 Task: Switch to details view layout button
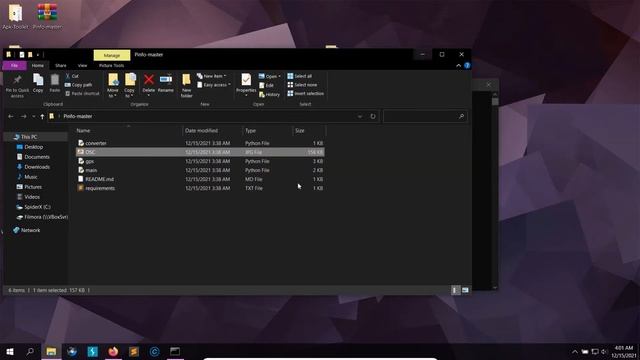click(455, 290)
